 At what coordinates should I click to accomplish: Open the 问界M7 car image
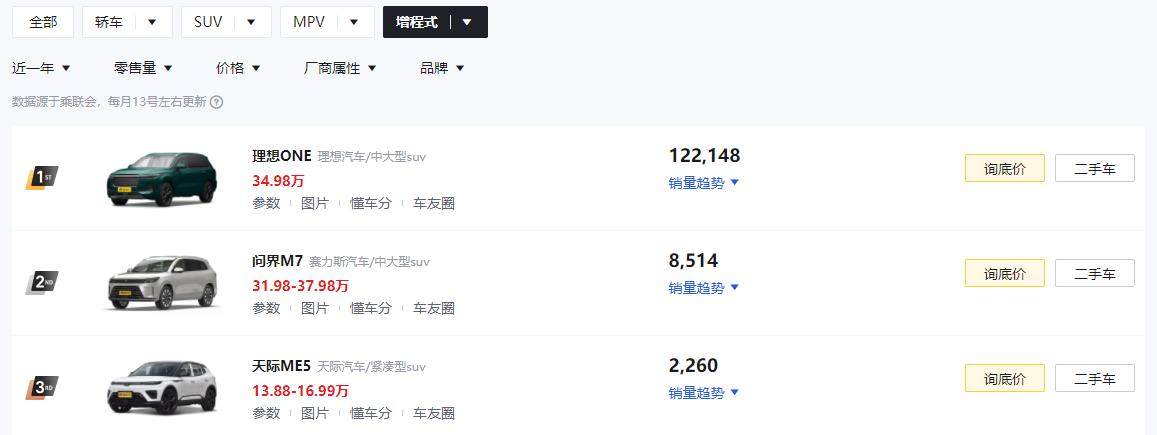pos(162,283)
